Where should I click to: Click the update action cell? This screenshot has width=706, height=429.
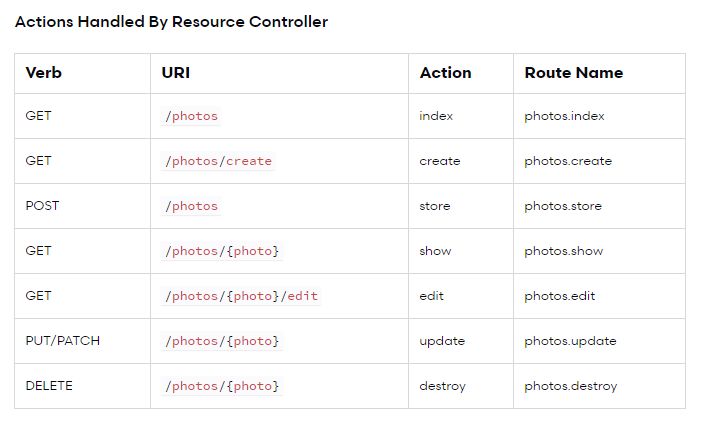pos(442,341)
